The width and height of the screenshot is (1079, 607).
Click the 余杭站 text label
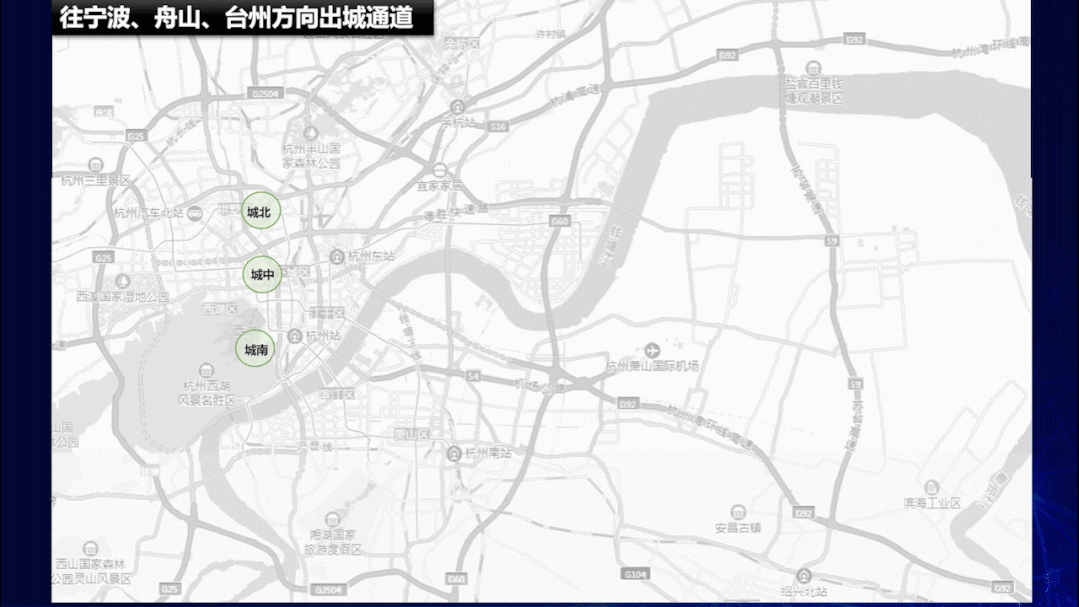click(458, 123)
